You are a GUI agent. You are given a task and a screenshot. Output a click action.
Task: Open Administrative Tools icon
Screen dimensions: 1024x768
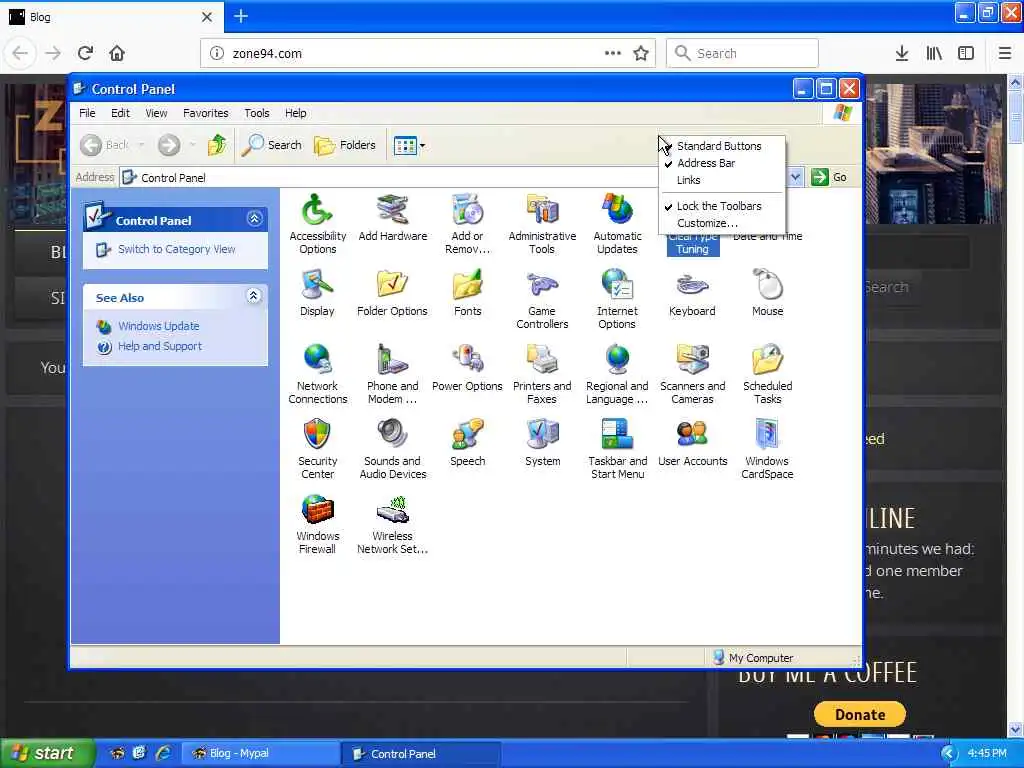(x=542, y=223)
